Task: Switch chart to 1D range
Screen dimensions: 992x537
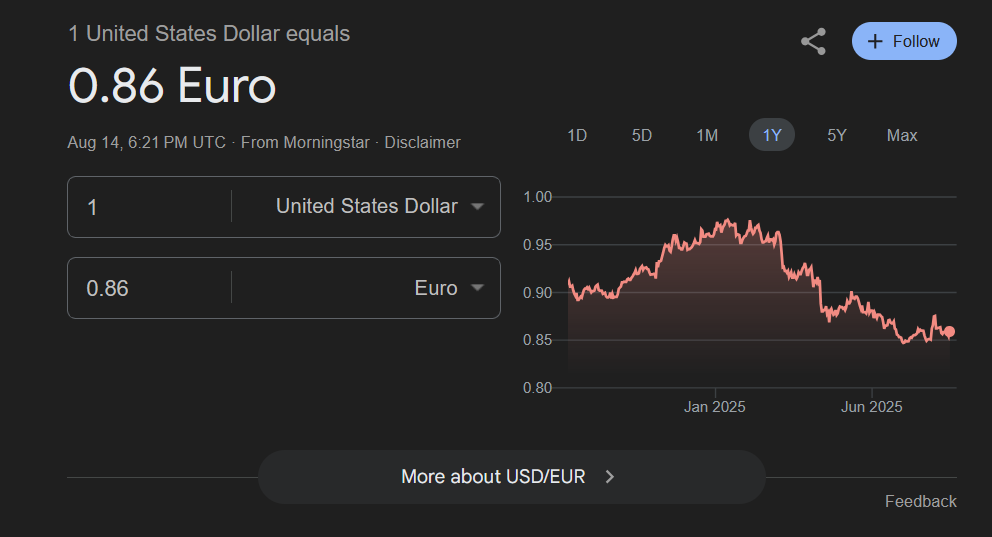Action: tap(577, 135)
